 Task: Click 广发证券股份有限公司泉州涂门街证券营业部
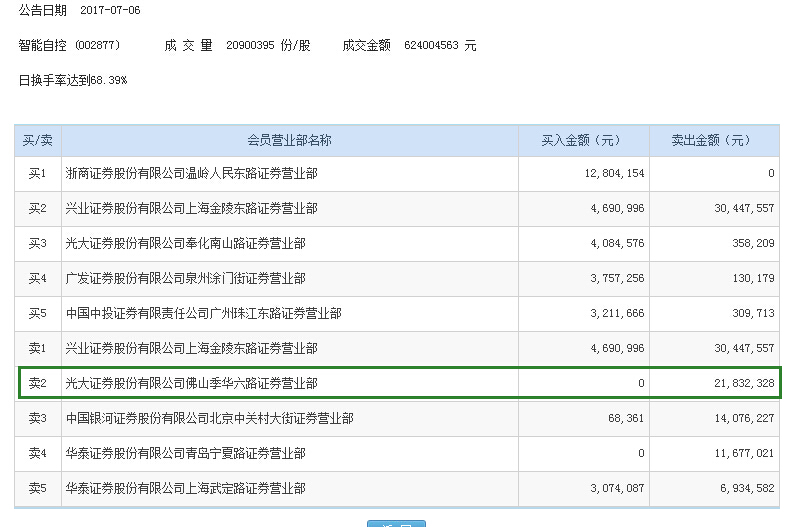pyautogui.click(x=186, y=278)
